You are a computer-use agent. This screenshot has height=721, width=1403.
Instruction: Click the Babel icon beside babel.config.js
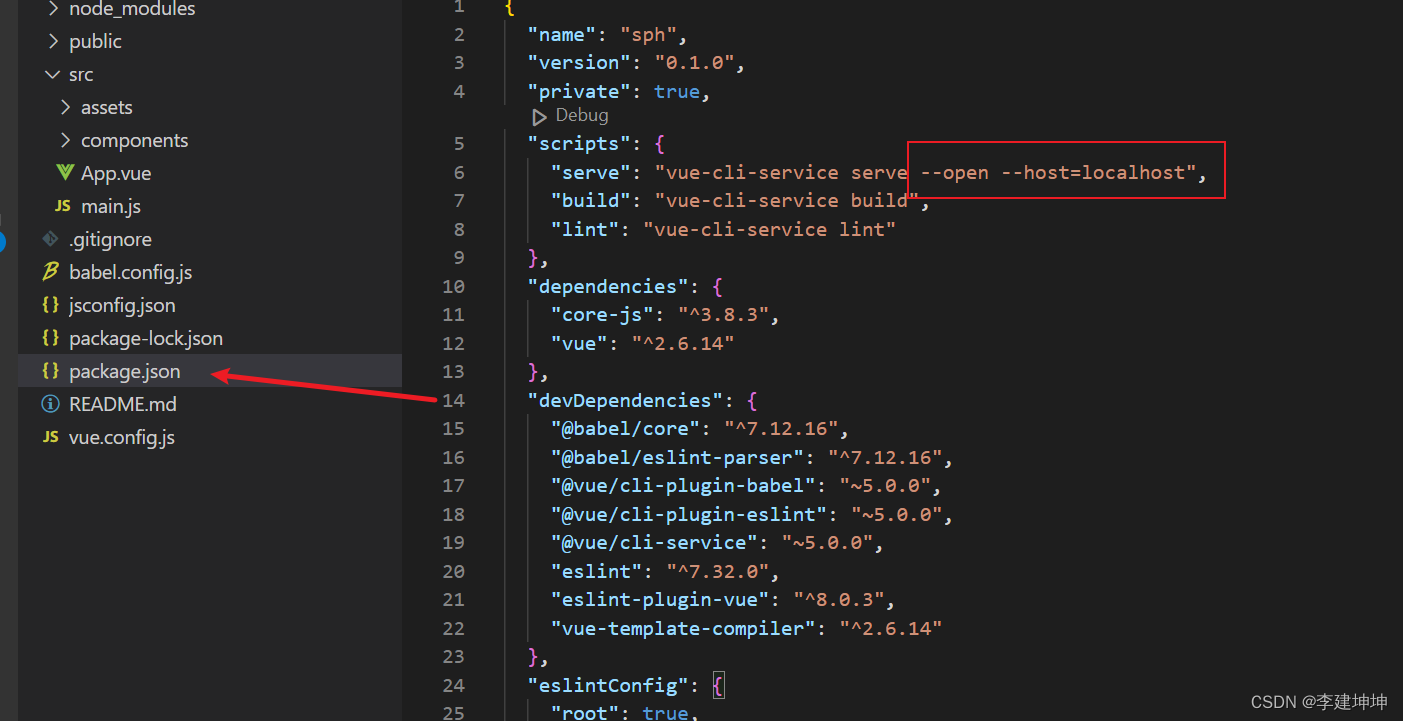tap(50, 272)
